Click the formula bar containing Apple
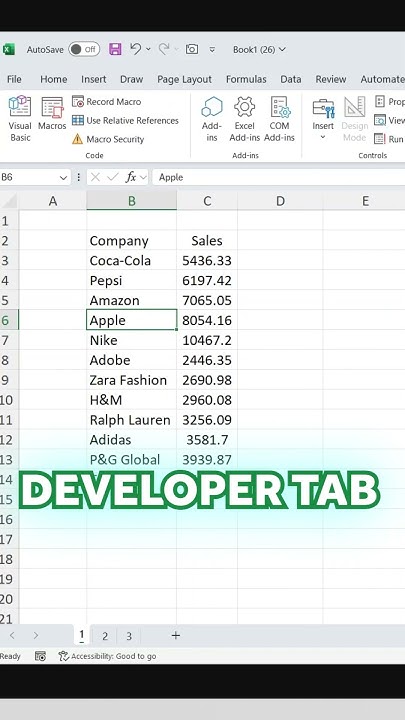Image resolution: width=405 pixels, height=720 pixels. point(279,177)
